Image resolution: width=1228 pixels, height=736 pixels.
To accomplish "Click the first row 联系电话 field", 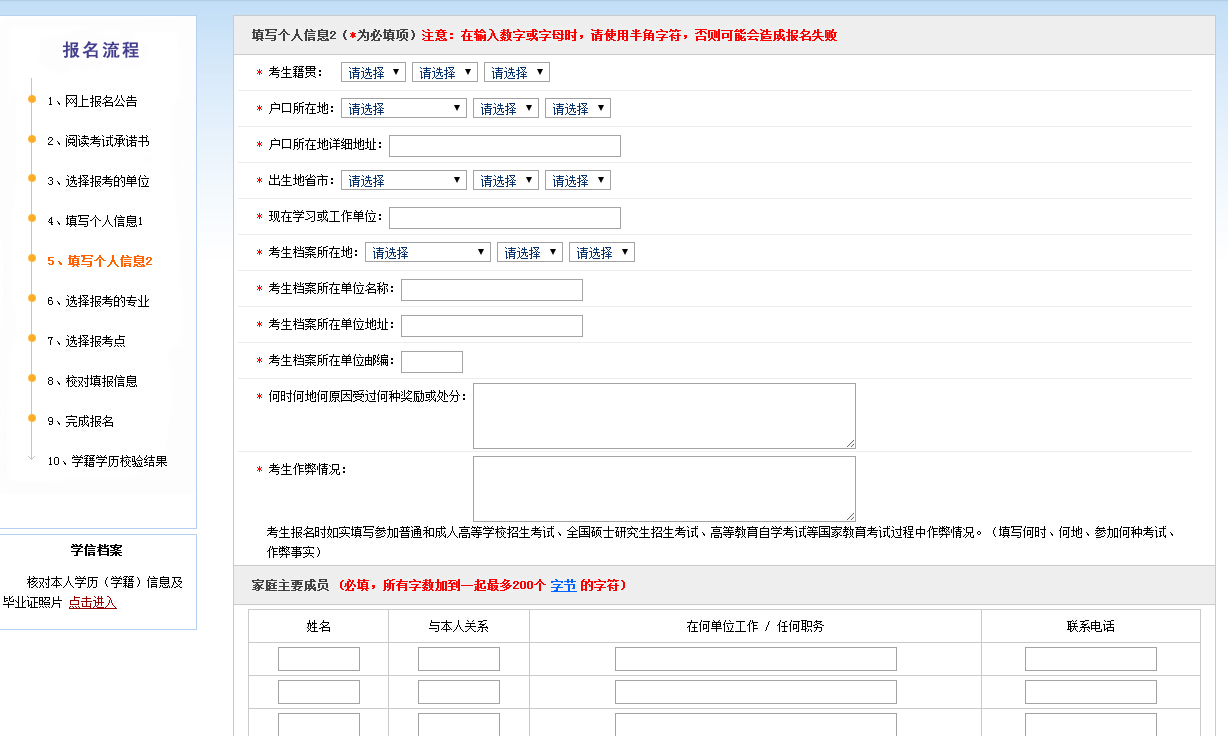I will pos(1090,659).
